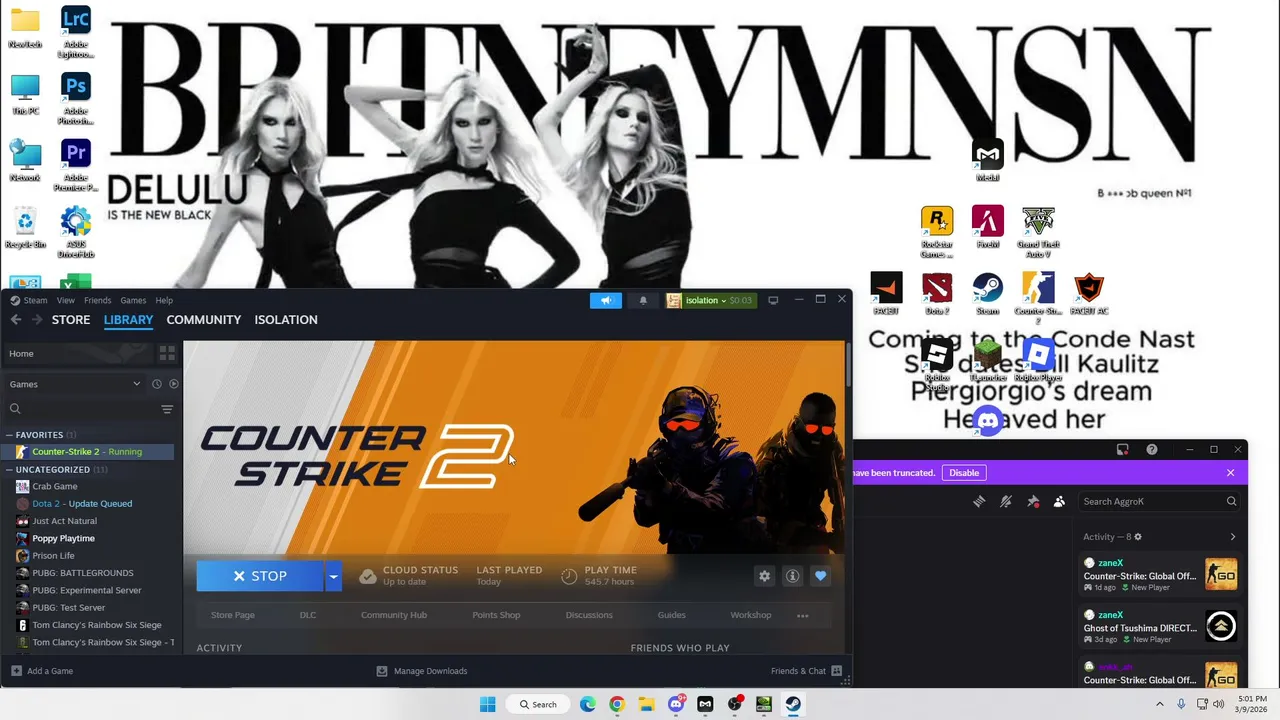Image resolution: width=1280 pixels, height=720 pixels.
Task: Open Medal app in taskbar
Action: tap(705, 704)
